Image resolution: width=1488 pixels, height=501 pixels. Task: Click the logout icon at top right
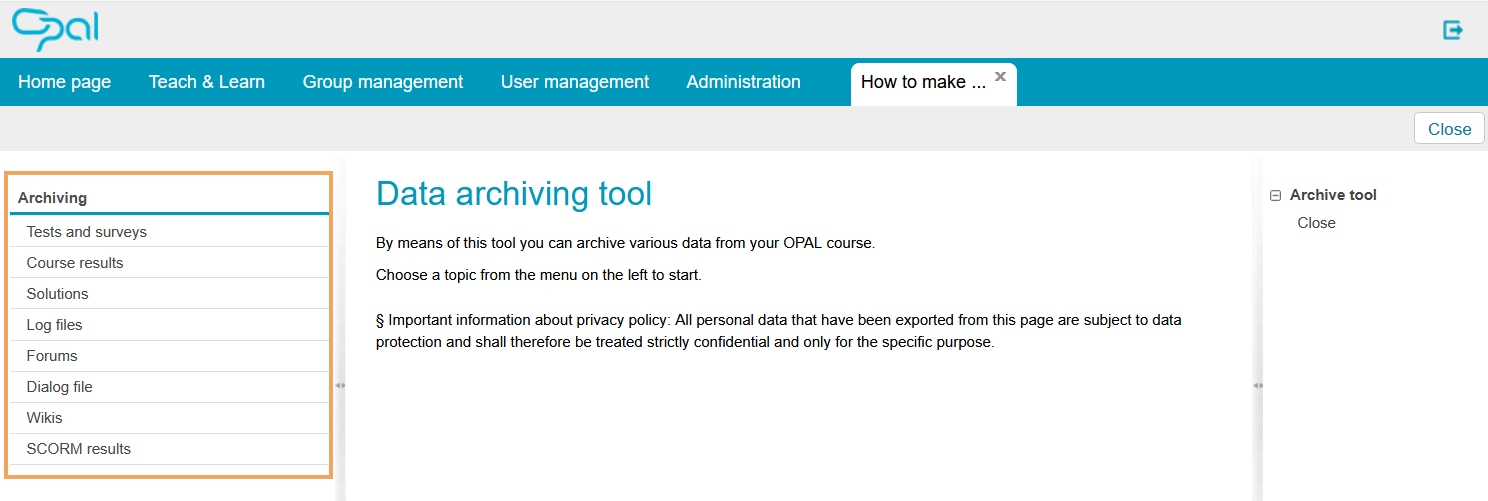pyautogui.click(x=1453, y=30)
